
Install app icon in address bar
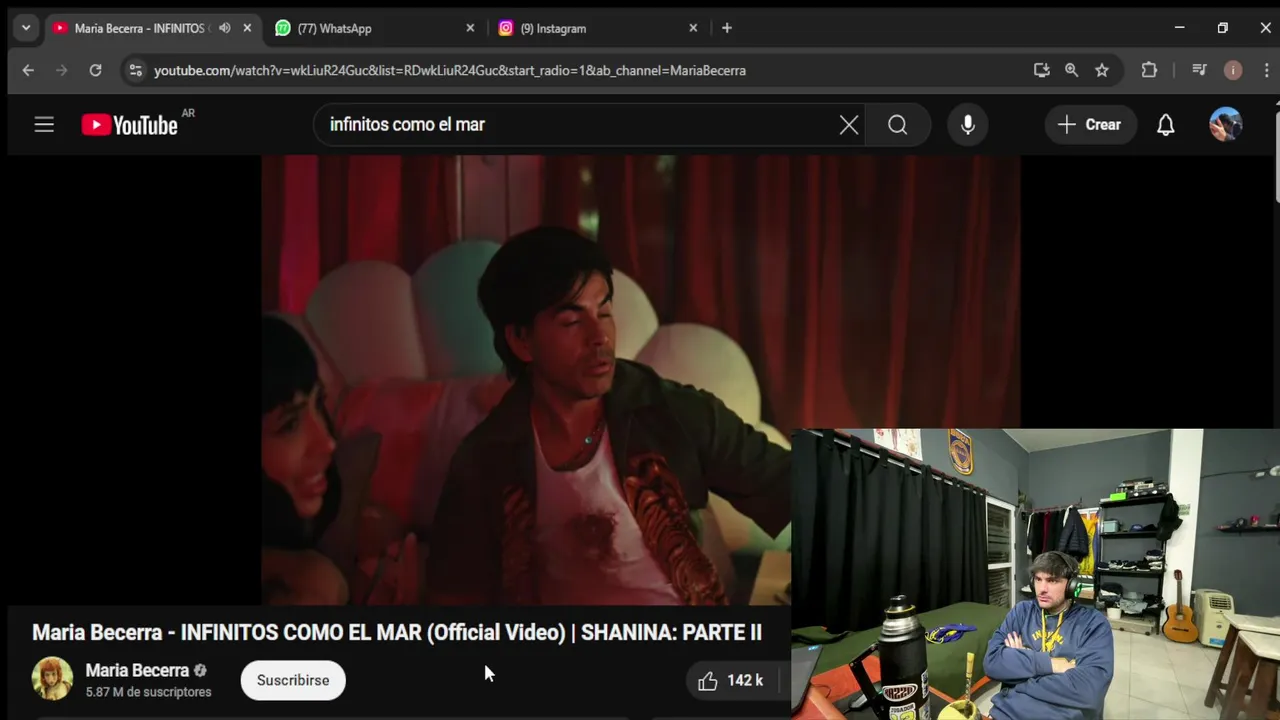click(1042, 70)
